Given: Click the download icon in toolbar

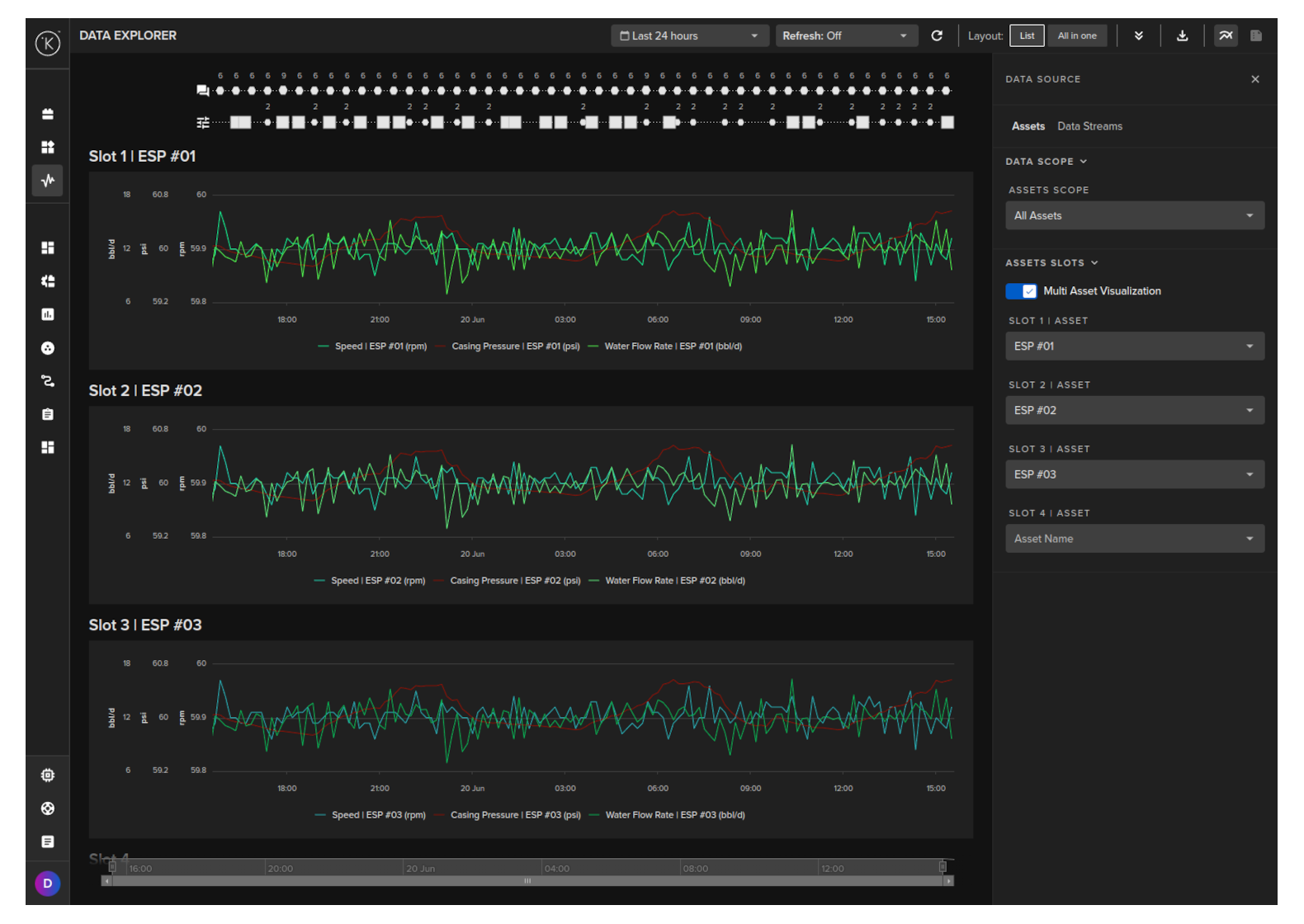Looking at the screenshot, I should point(1182,35).
